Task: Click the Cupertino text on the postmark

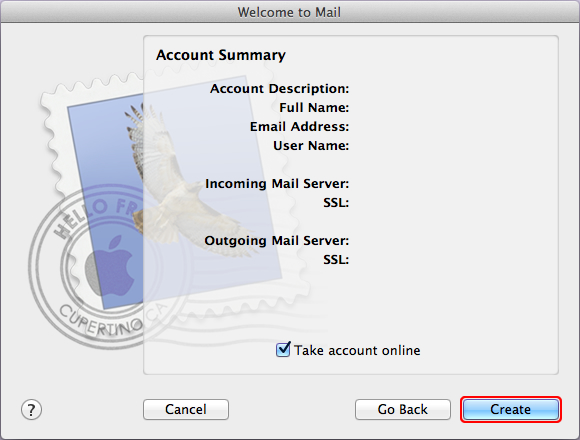Action: click(101, 321)
